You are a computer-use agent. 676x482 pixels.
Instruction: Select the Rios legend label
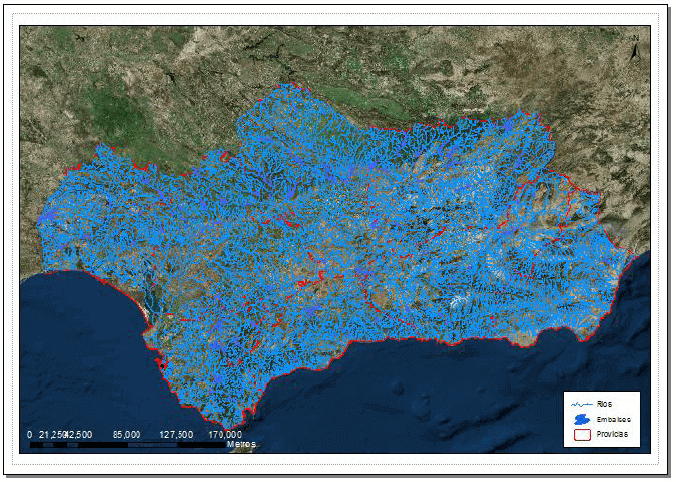(x=606, y=405)
